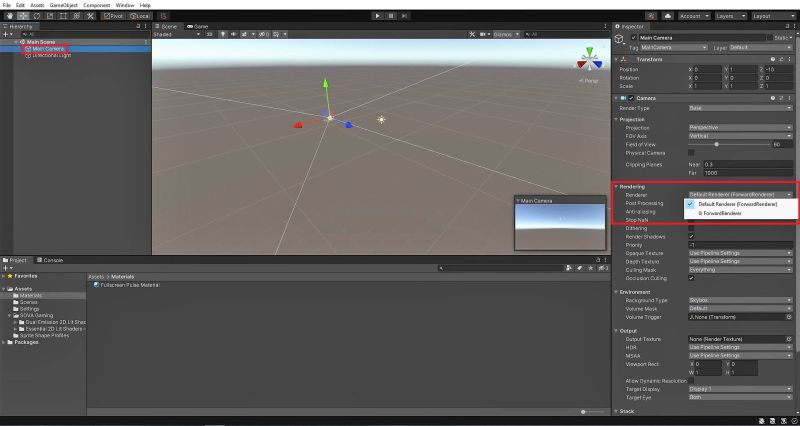Open the Shaded draw mode dropdown
Image resolution: width=800 pixels, height=426 pixels.
[177, 34]
